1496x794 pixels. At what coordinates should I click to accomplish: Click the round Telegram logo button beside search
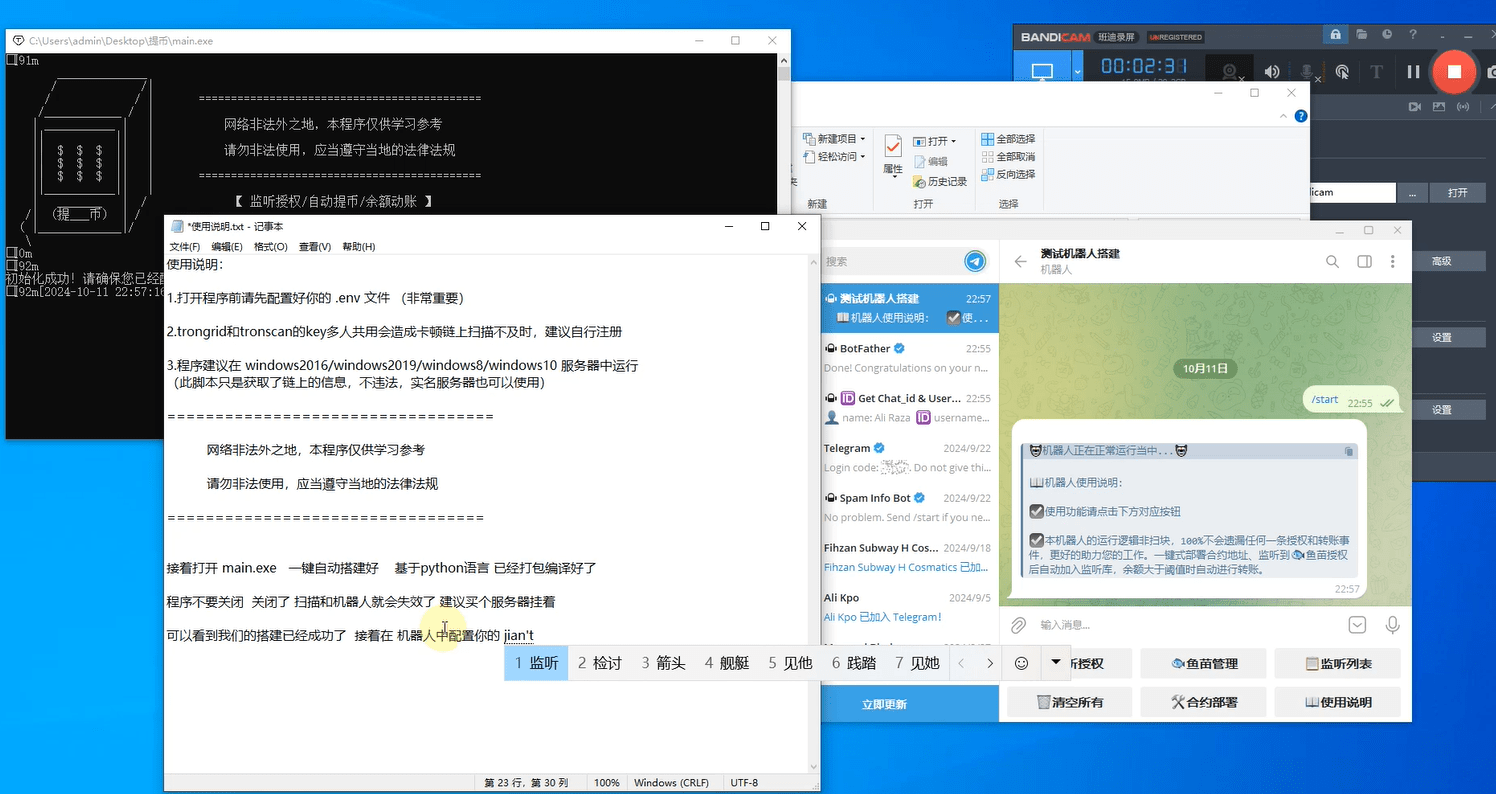tap(975, 261)
